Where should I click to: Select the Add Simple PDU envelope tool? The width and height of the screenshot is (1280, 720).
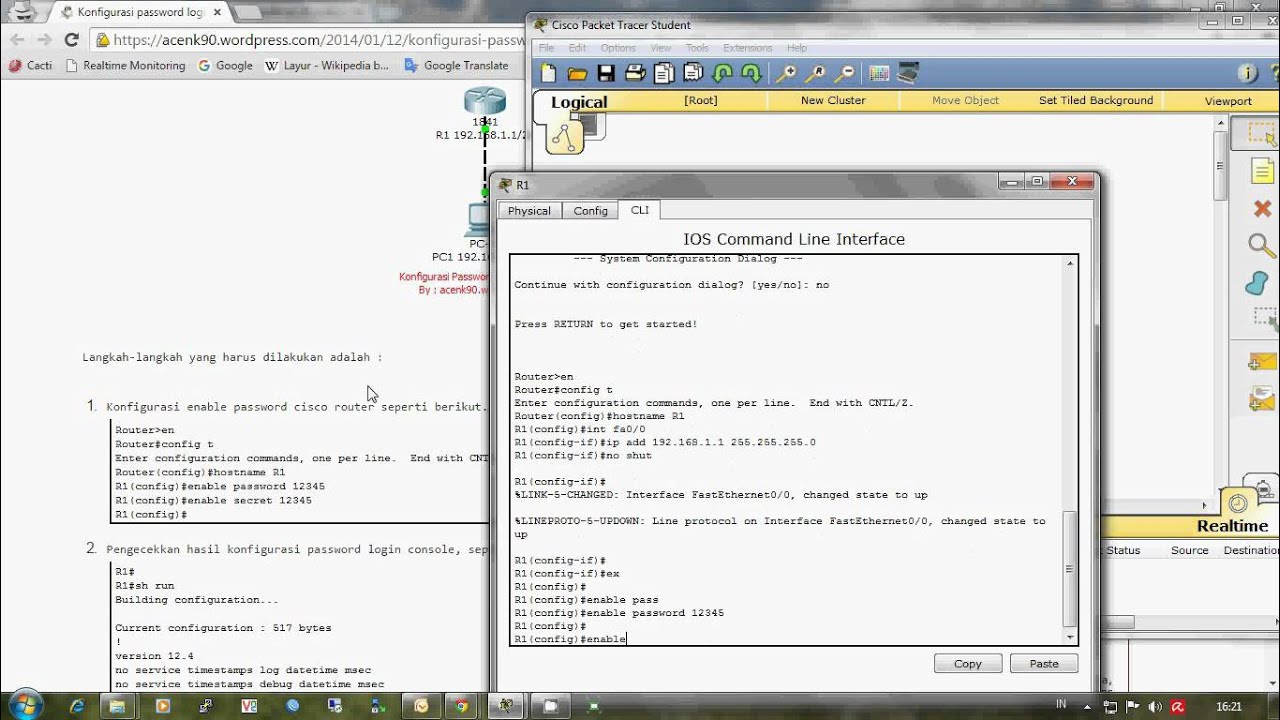1263,361
